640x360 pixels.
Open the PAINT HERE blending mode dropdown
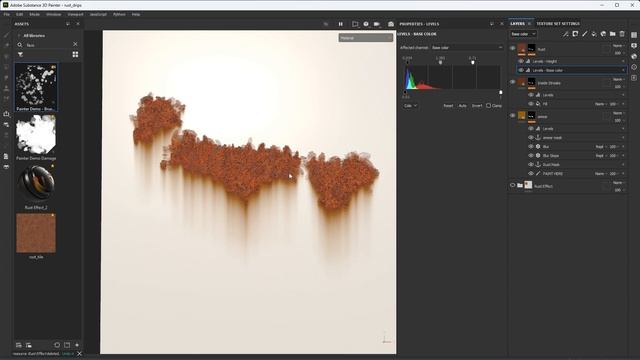point(600,173)
